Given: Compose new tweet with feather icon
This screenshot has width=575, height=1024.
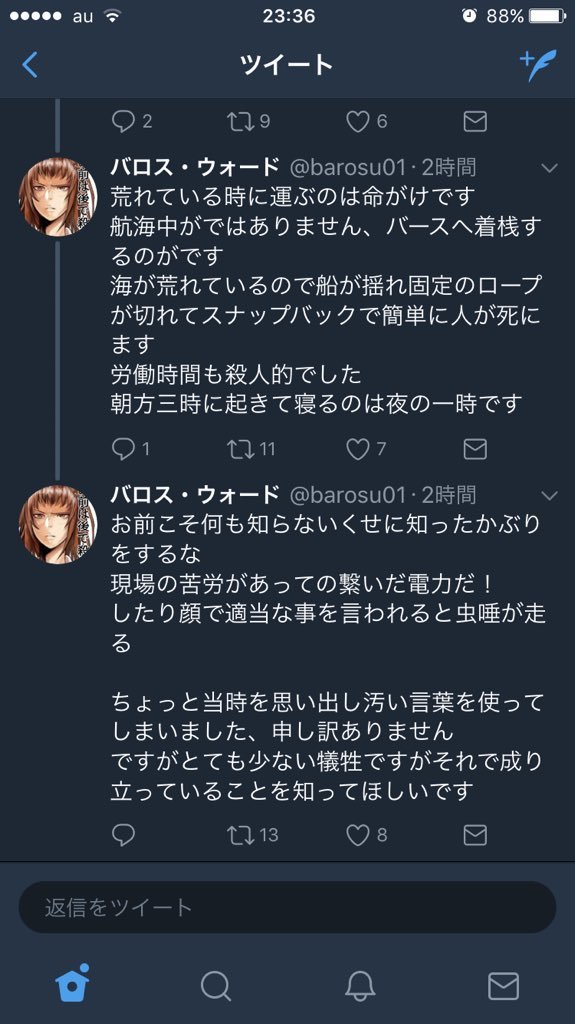Looking at the screenshot, I should point(538,65).
